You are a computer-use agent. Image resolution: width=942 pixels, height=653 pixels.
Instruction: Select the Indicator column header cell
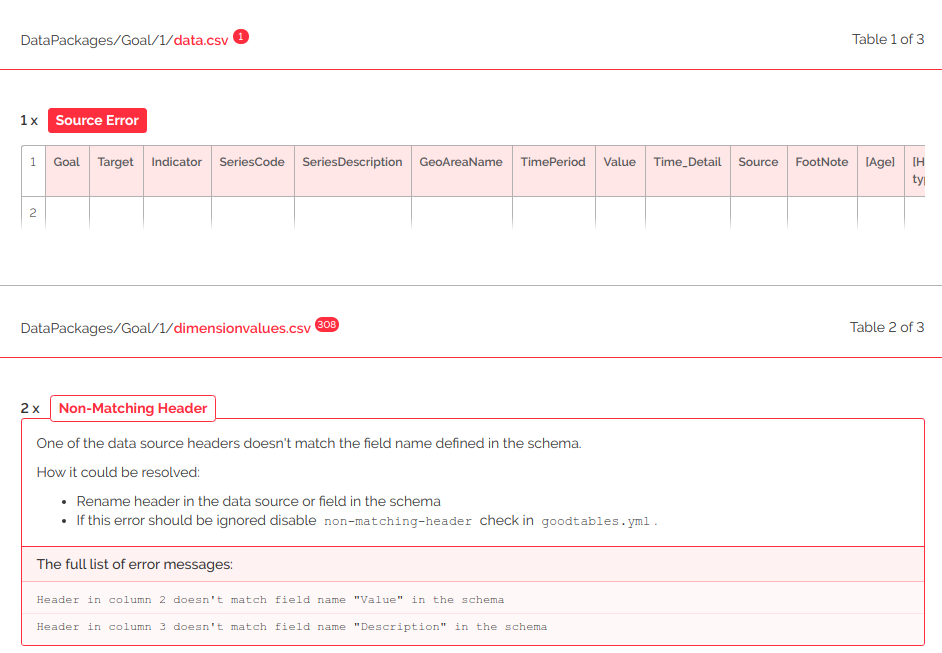(177, 171)
